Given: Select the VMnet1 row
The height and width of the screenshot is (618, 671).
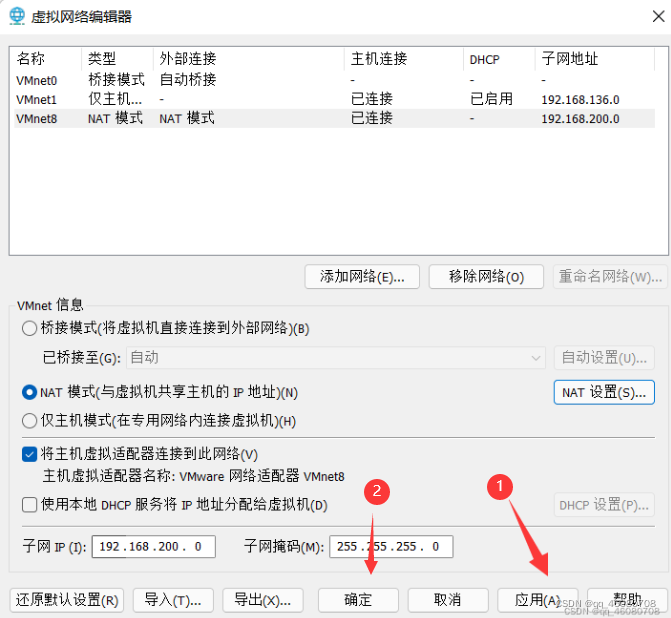Looking at the screenshot, I should (x=334, y=99).
